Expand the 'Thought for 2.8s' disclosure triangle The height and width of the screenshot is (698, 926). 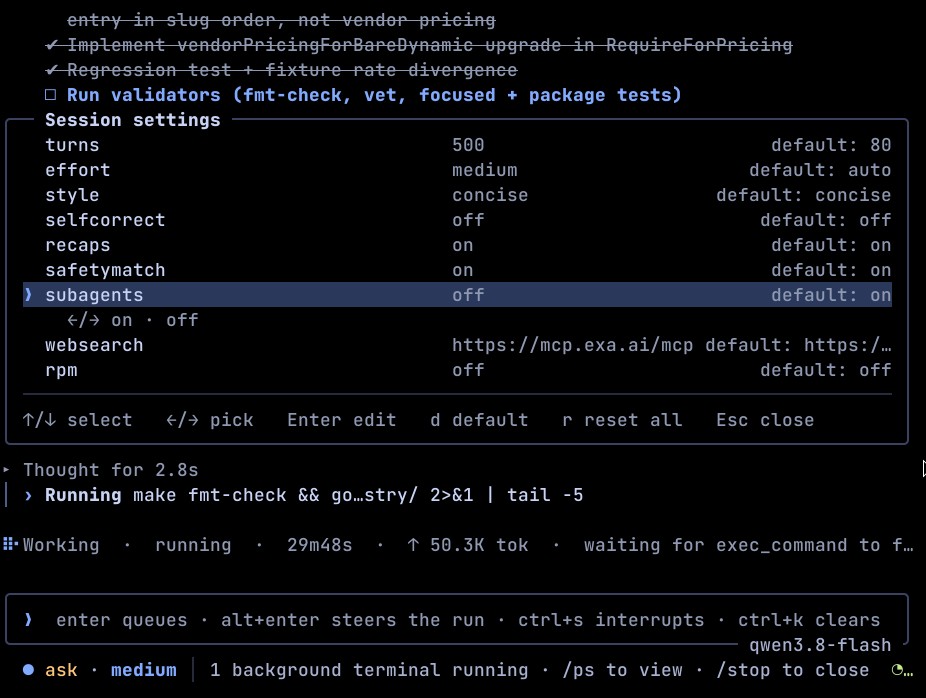click(6, 470)
